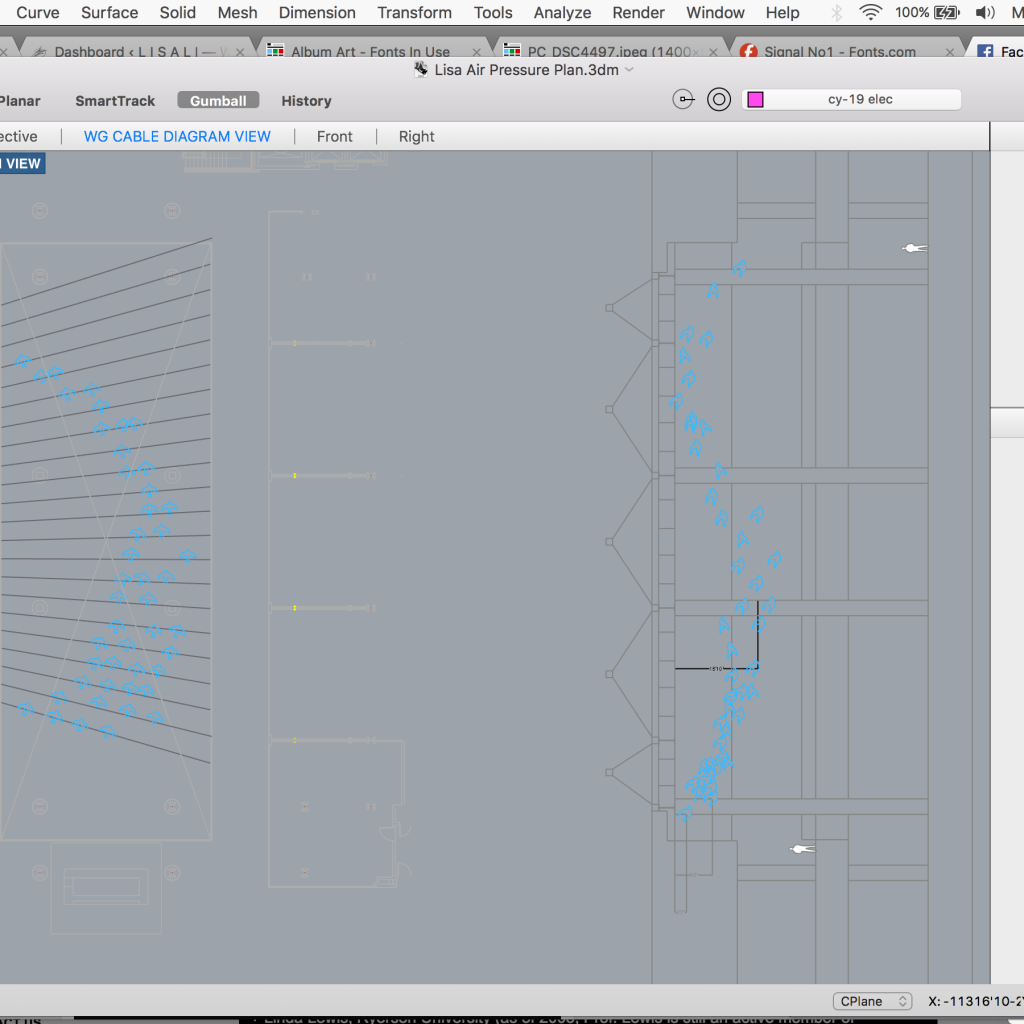Open the Curve menu

pos(37,12)
